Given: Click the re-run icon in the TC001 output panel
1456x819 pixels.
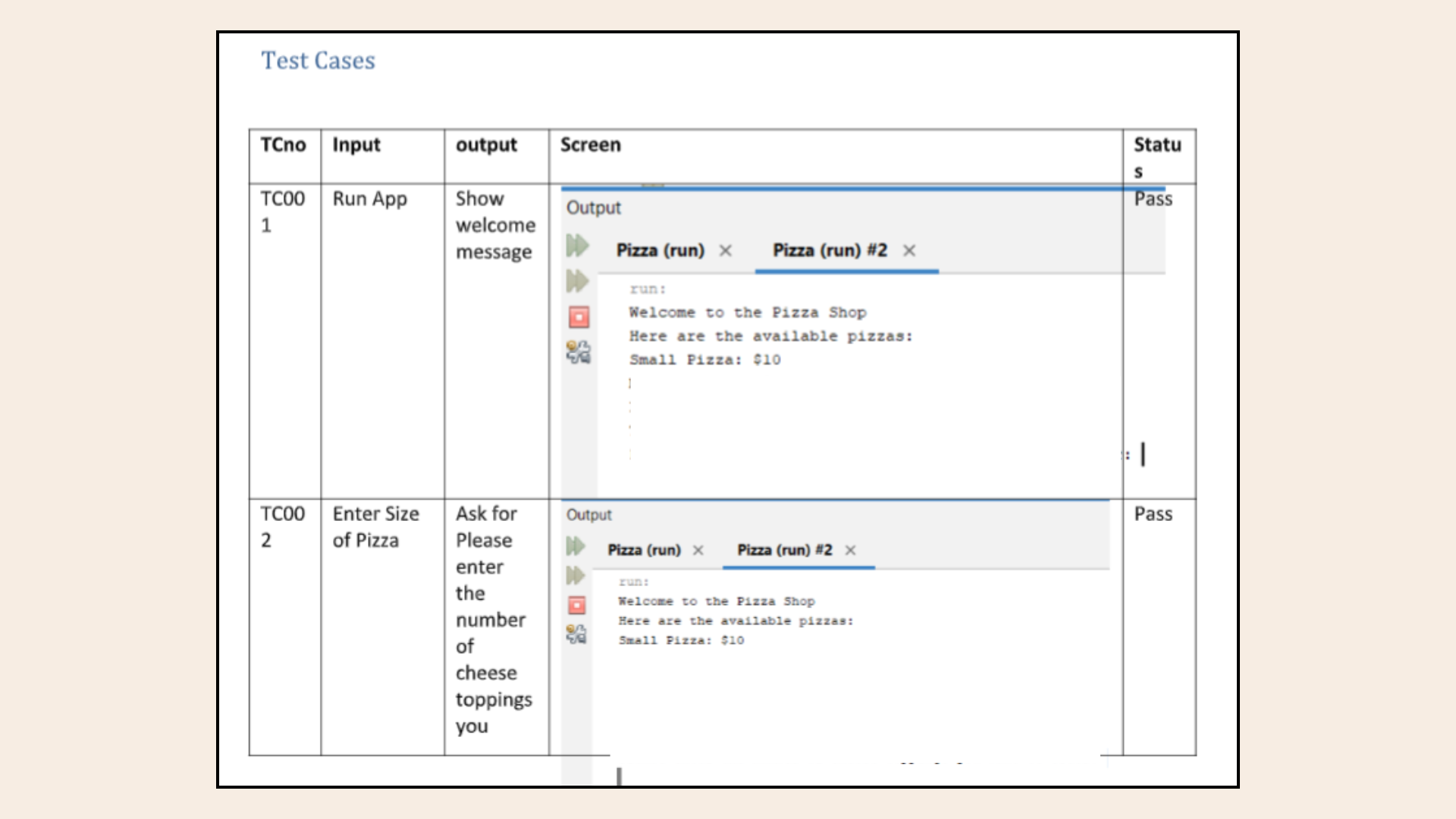Looking at the screenshot, I should tap(577, 246).
